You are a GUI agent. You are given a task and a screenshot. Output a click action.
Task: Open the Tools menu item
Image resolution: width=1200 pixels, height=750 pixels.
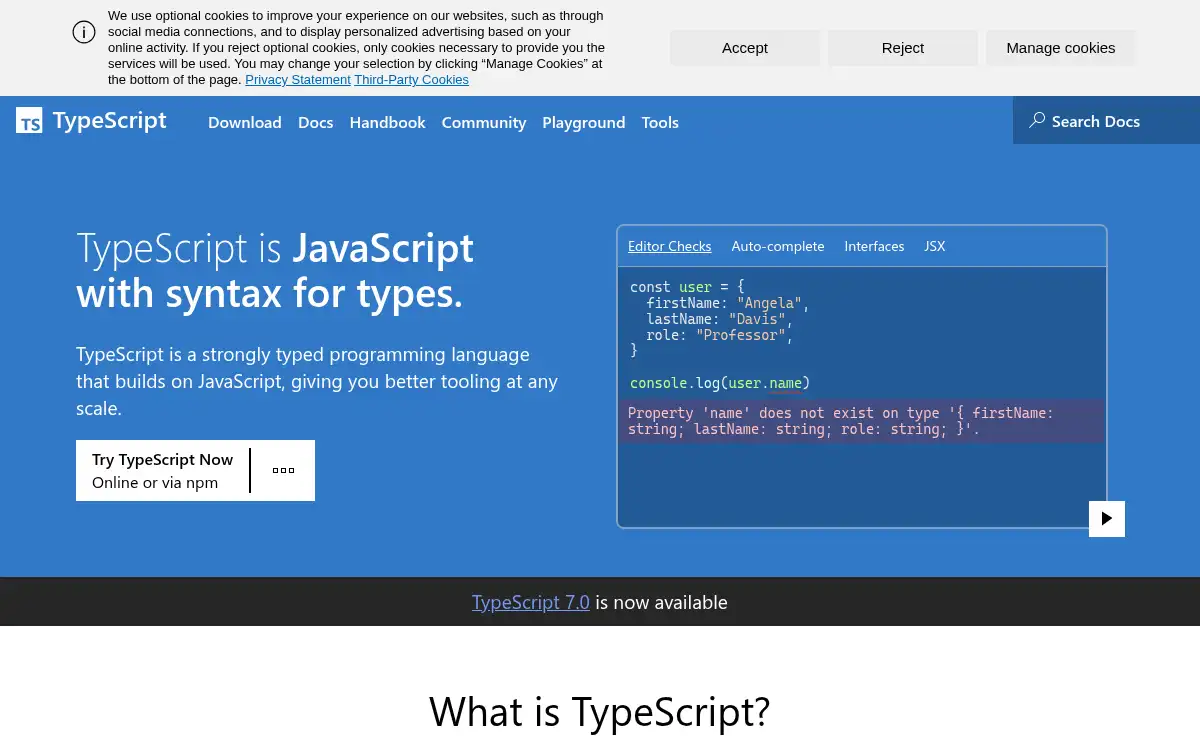coord(660,122)
